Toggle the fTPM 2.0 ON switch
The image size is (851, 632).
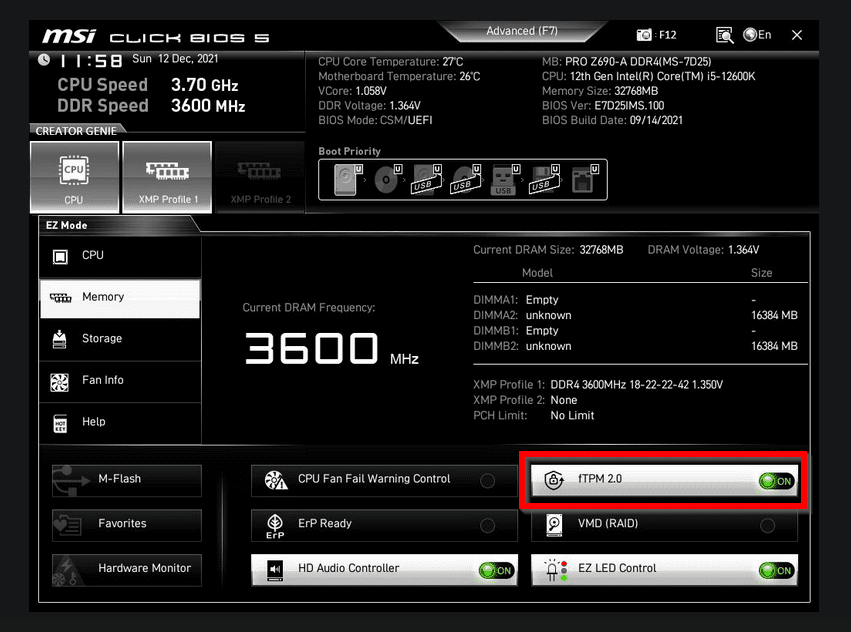coord(777,481)
